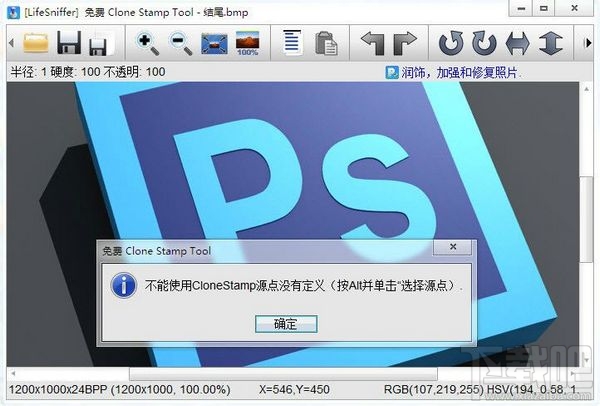Undo with the left turn arrow
Screen dimensions: 600x406
(372, 43)
